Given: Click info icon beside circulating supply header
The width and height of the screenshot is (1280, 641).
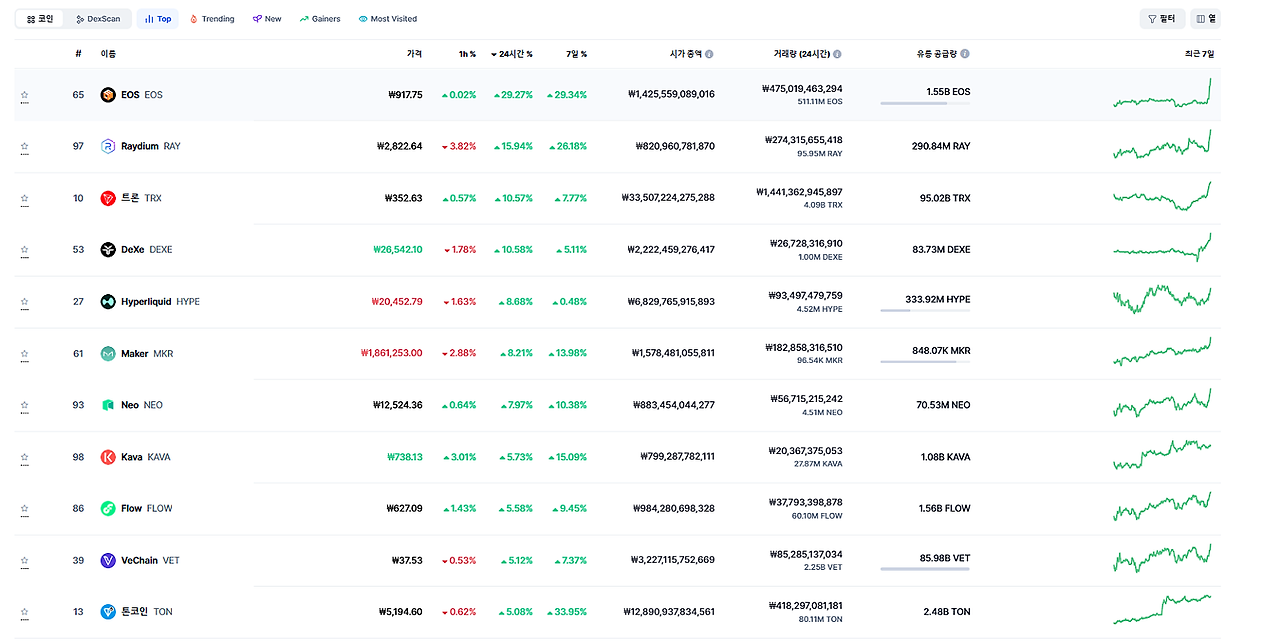Looking at the screenshot, I should coord(965,54).
